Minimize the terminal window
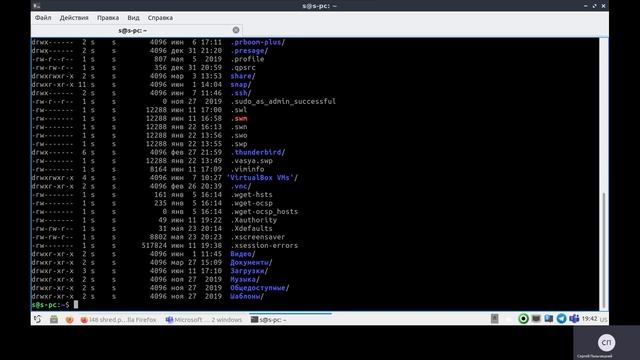The height and width of the screenshot is (360, 640). pyautogui.click(x=586, y=6)
